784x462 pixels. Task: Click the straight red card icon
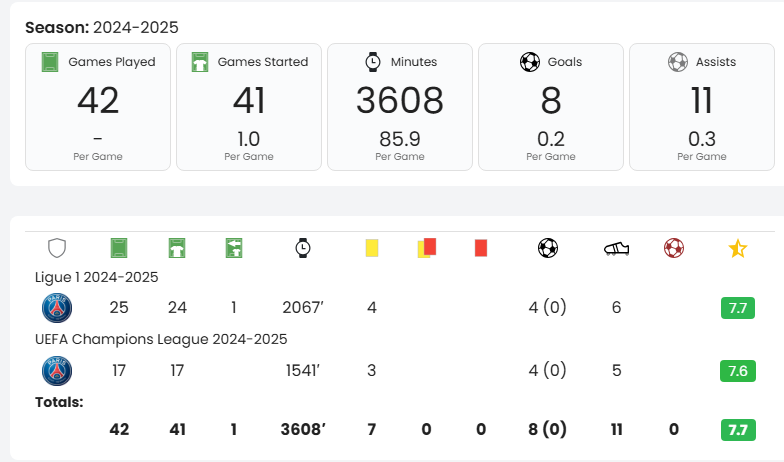pyautogui.click(x=481, y=247)
